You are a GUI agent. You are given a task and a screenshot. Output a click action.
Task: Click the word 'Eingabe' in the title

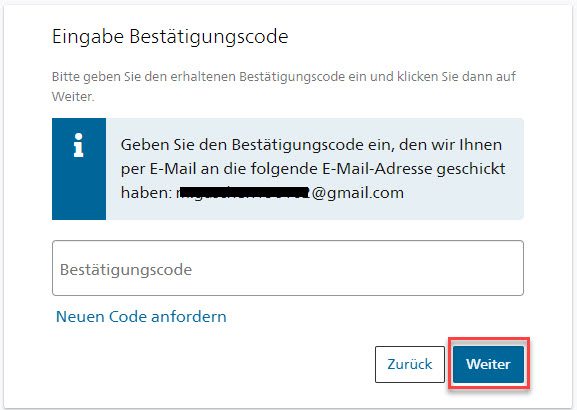(88, 37)
